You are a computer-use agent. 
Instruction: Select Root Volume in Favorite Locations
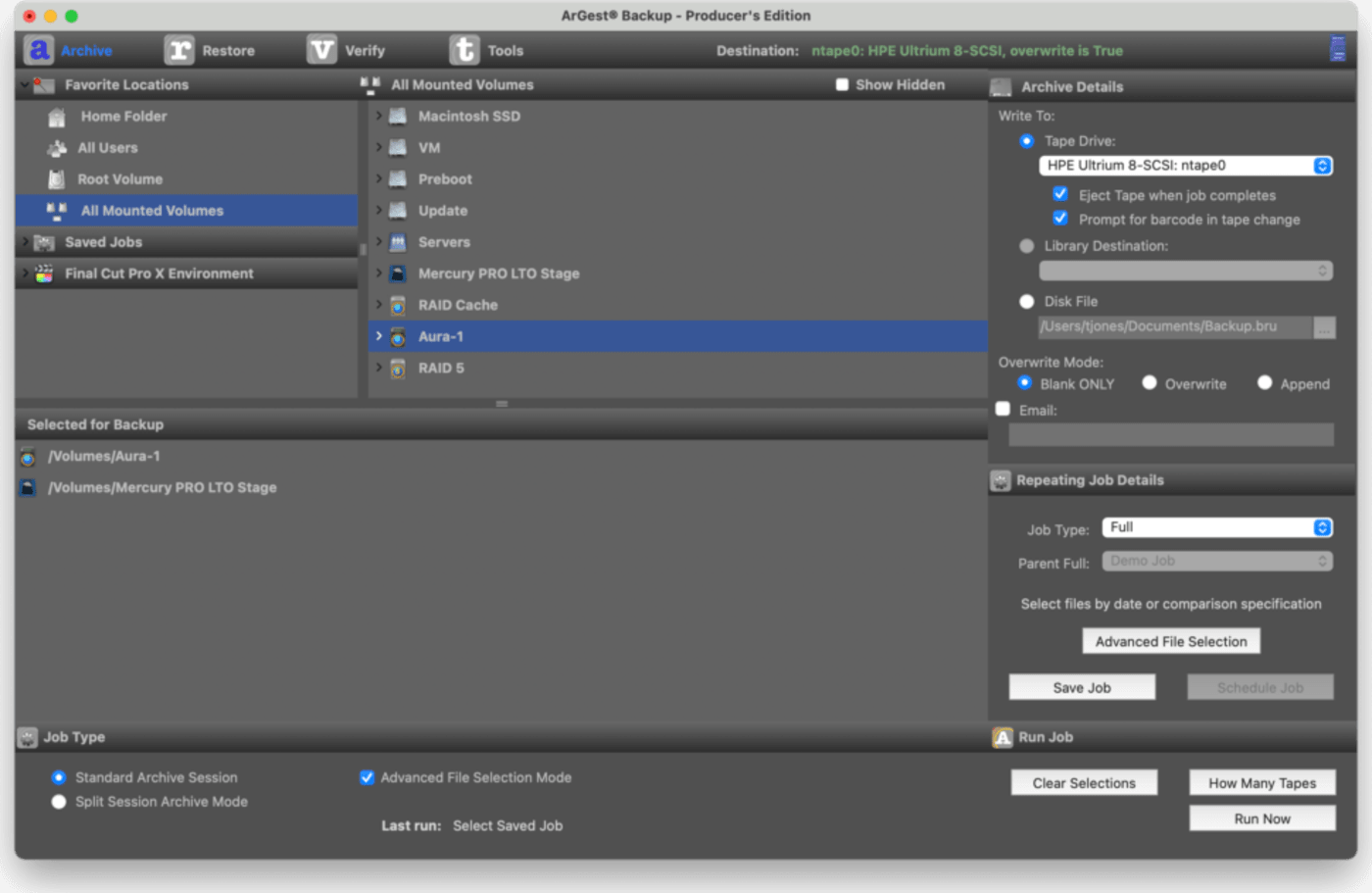coord(120,179)
